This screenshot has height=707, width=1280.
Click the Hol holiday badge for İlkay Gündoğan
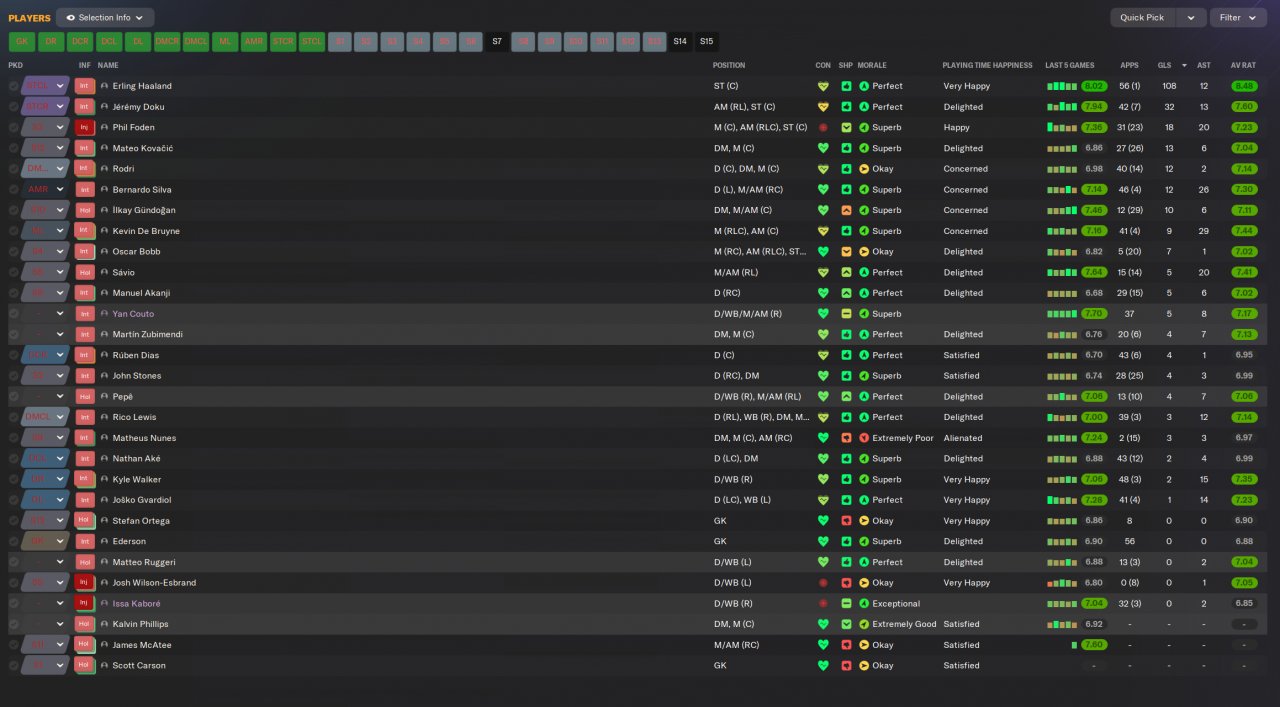coord(84,210)
